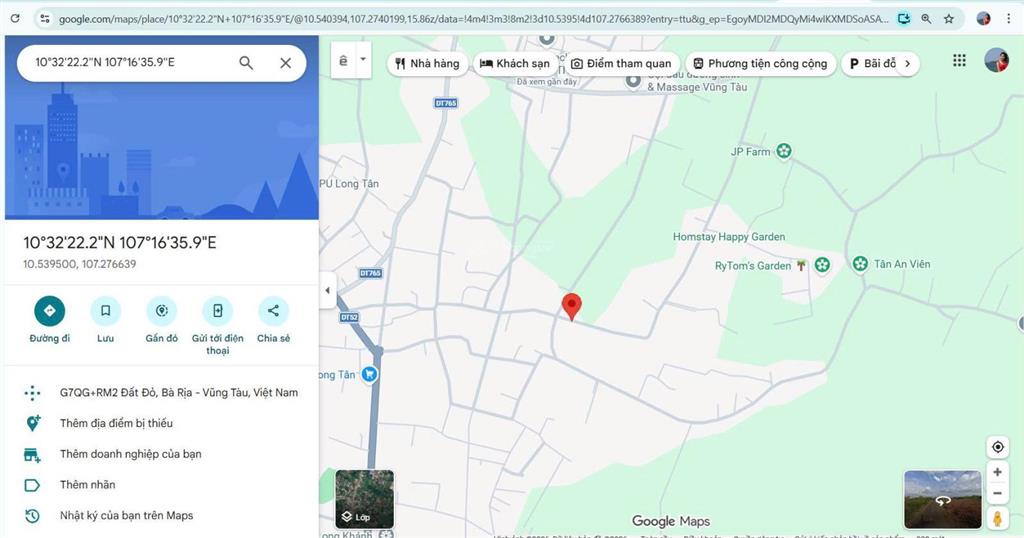This screenshot has height=538, width=1024.
Task: Share the location with Chia sẻ button
Action: pos(274,319)
